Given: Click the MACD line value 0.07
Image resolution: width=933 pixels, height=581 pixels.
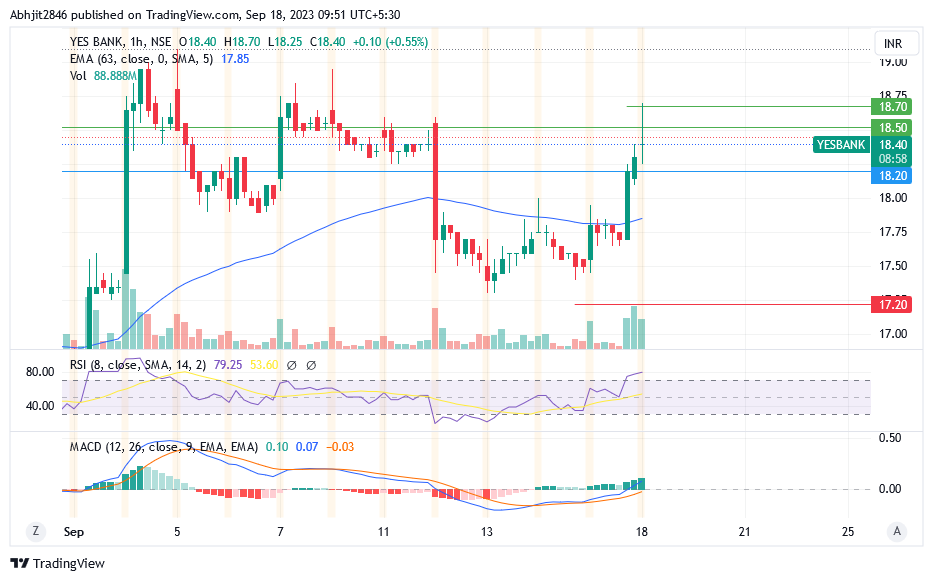Looking at the screenshot, I should 307,446.
